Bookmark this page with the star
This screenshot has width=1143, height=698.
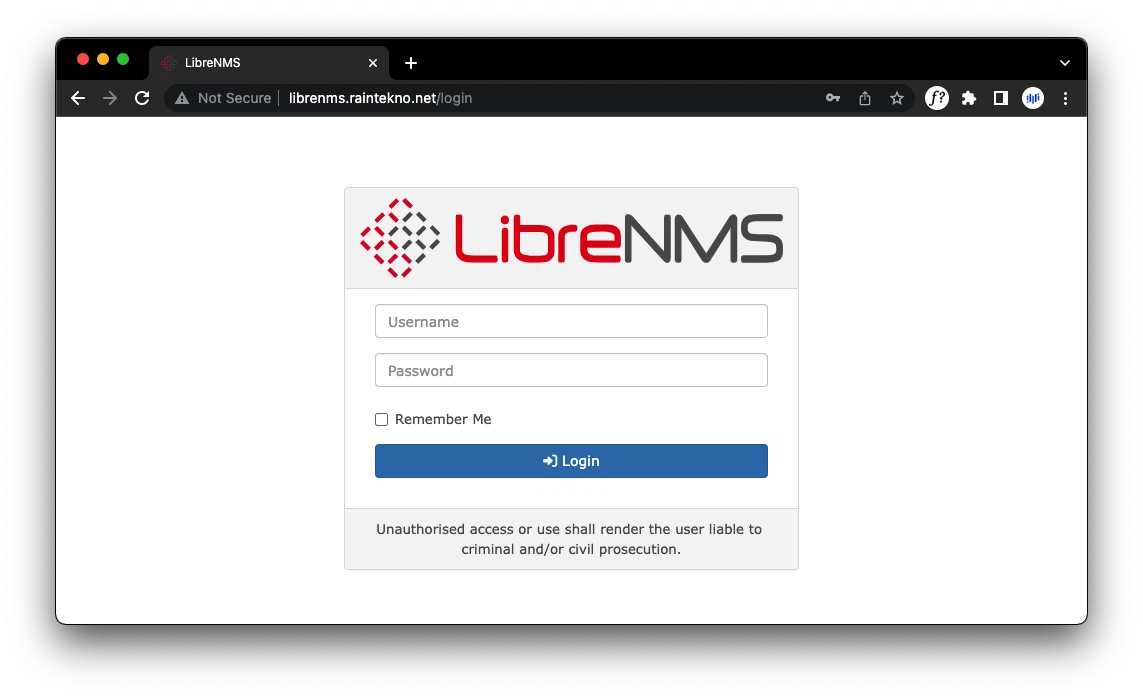pyautogui.click(x=897, y=98)
